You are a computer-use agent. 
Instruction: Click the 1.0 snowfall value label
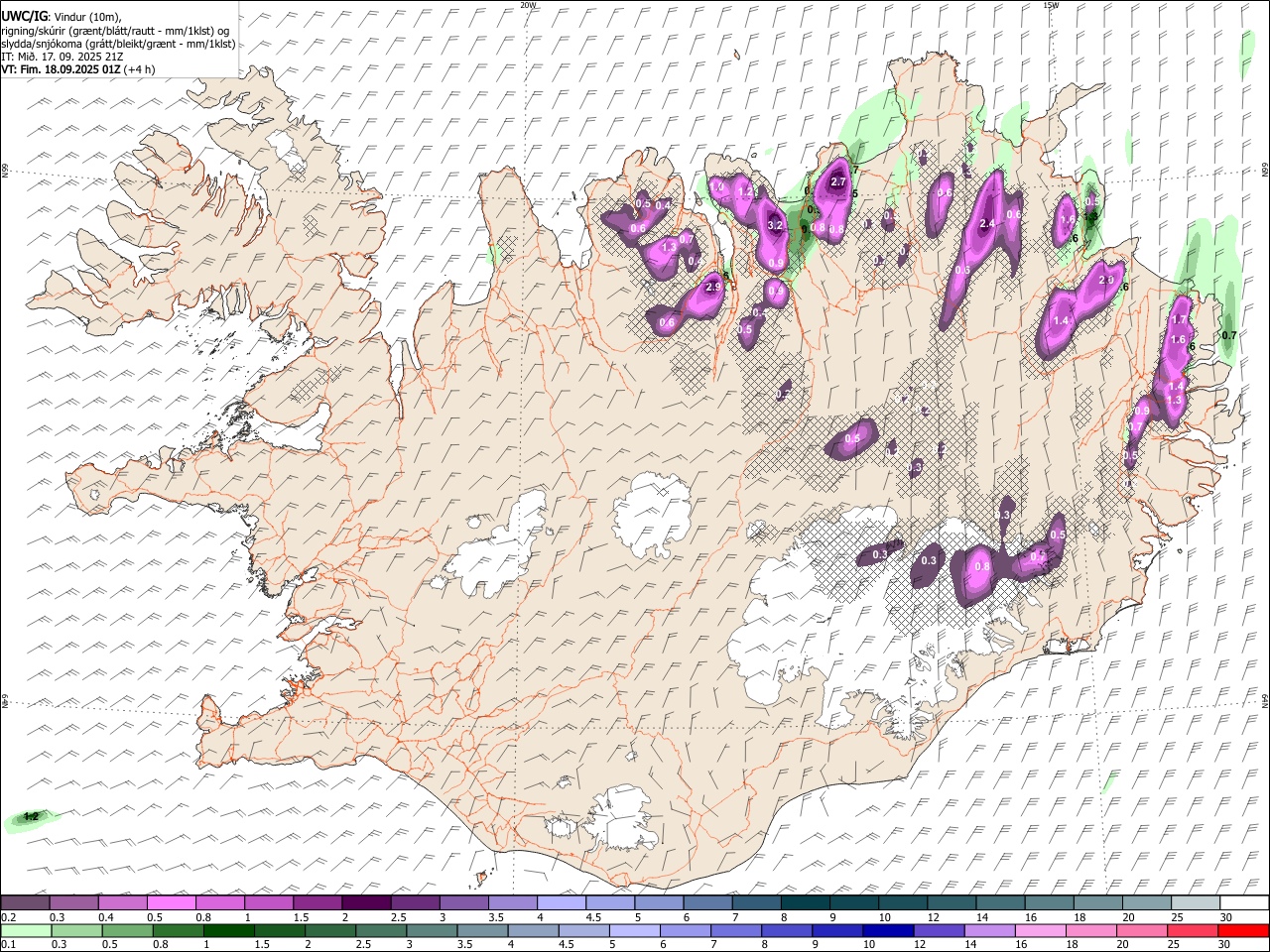[x=718, y=186]
